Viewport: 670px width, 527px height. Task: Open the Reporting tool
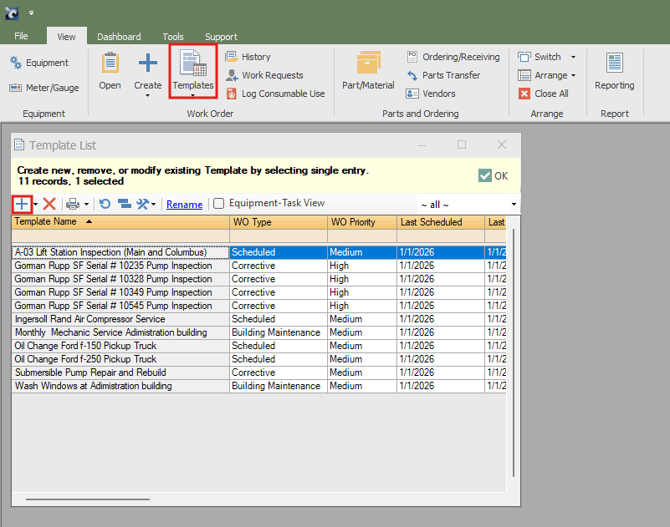tap(614, 72)
